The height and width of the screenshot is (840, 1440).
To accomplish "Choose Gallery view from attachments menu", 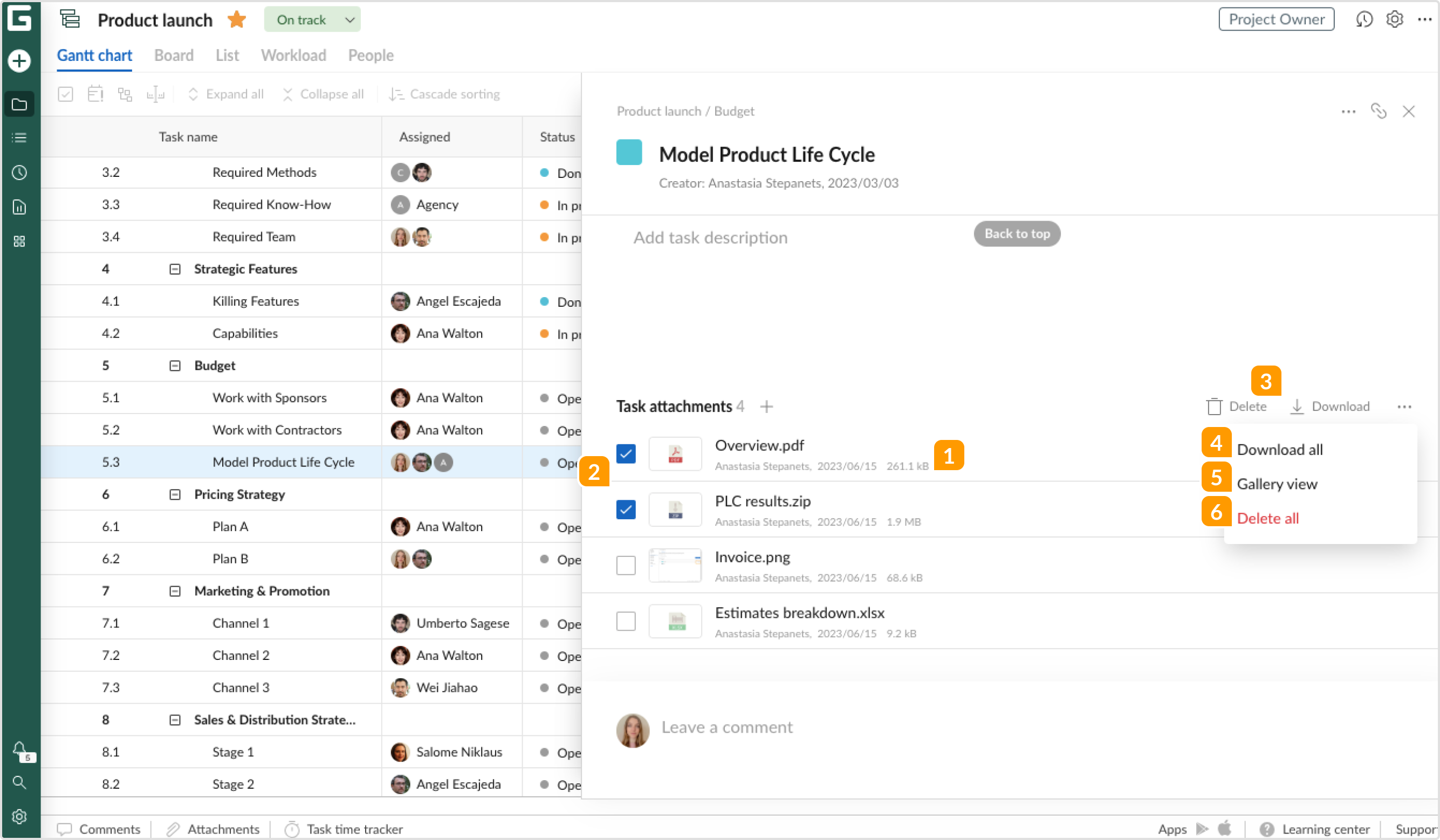I will click(x=1277, y=484).
